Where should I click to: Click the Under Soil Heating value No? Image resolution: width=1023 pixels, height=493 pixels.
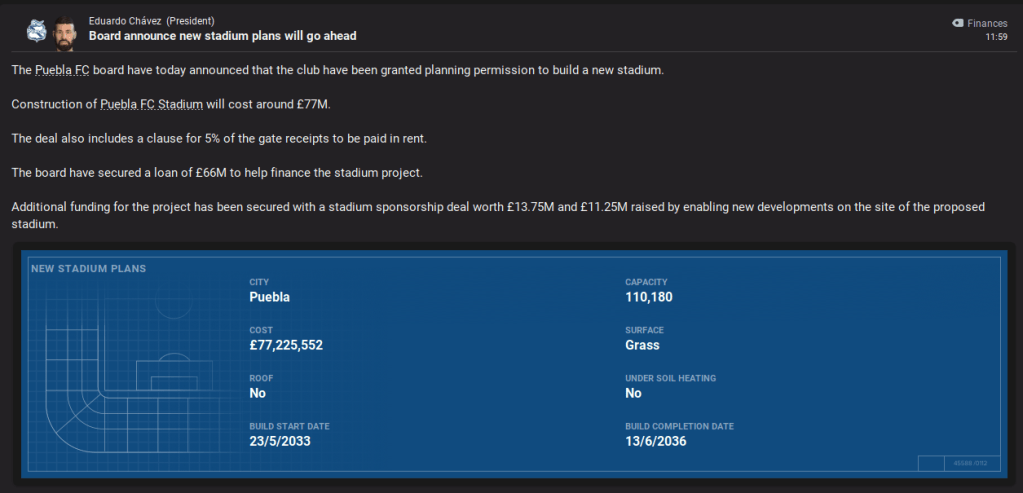coord(633,393)
